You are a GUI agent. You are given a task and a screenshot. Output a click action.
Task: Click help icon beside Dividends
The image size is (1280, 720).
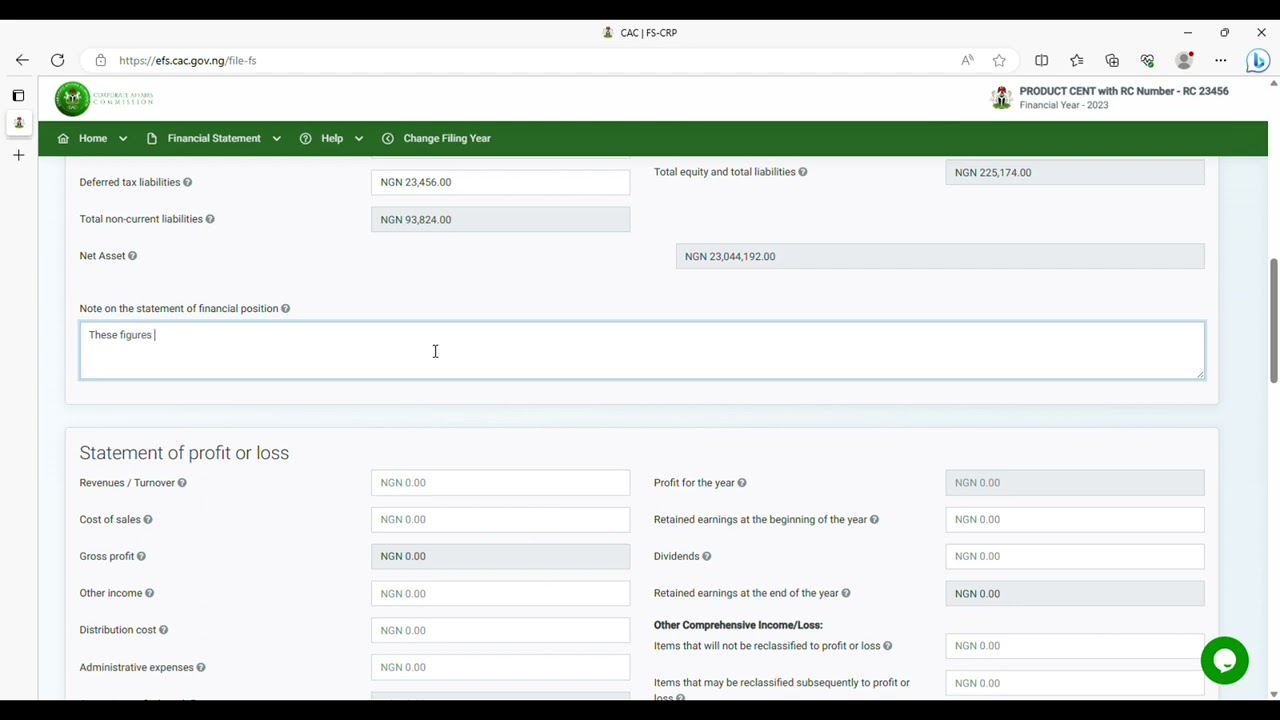click(x=707, y=556)
